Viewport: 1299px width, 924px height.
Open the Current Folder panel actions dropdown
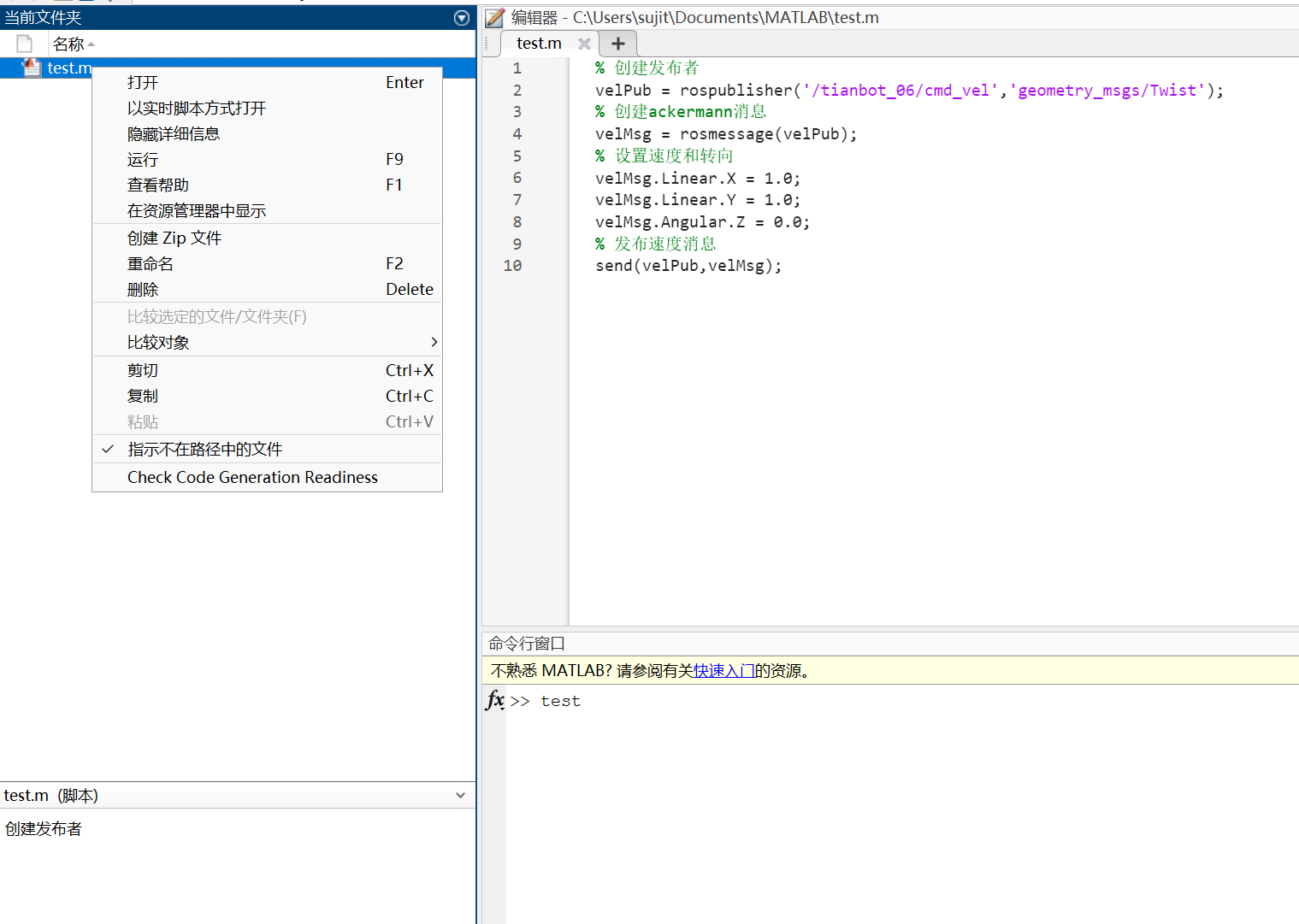point(462,18)
